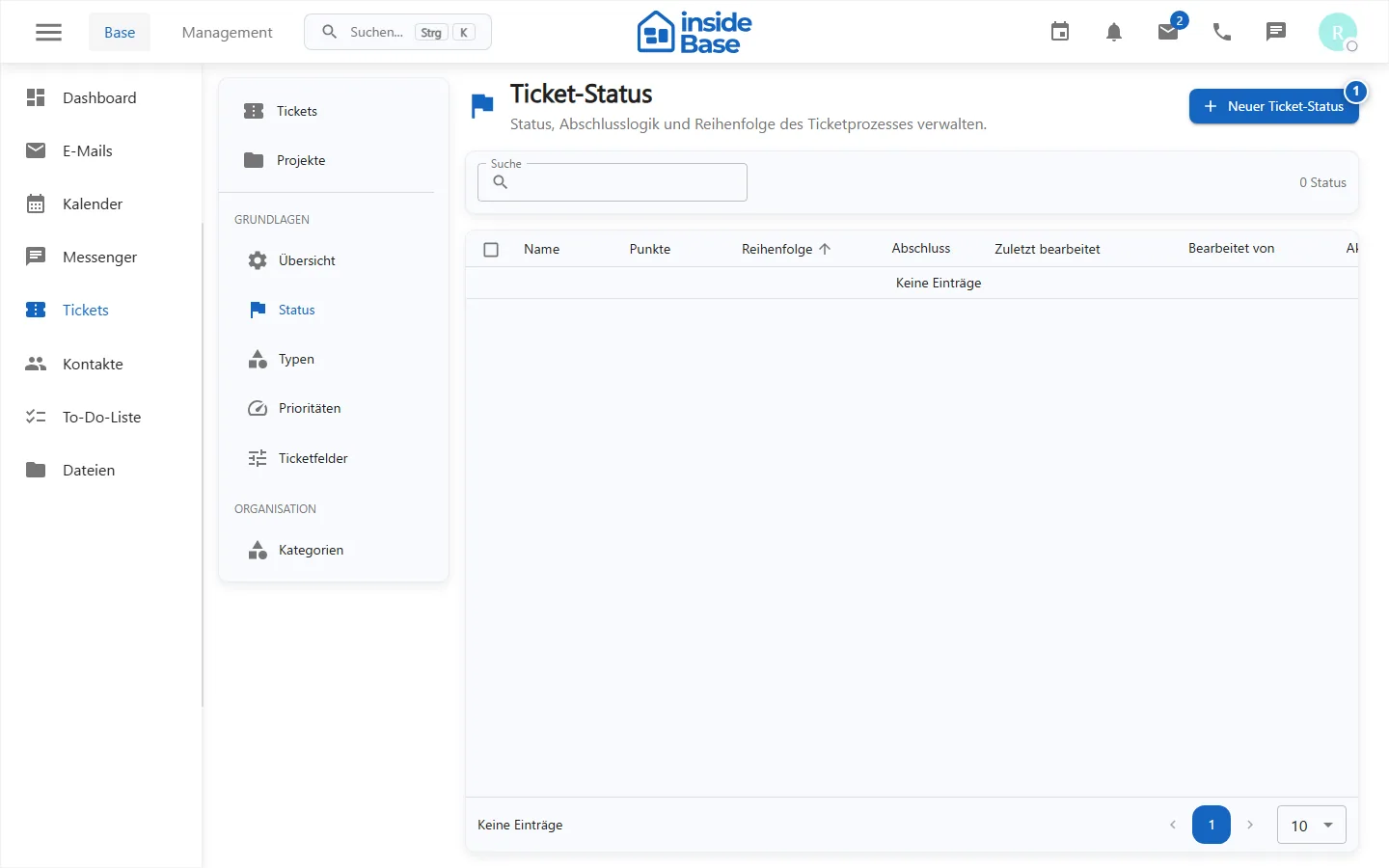
Task: Click the ticket icon beside Tickets submenu
Action: 254,111
